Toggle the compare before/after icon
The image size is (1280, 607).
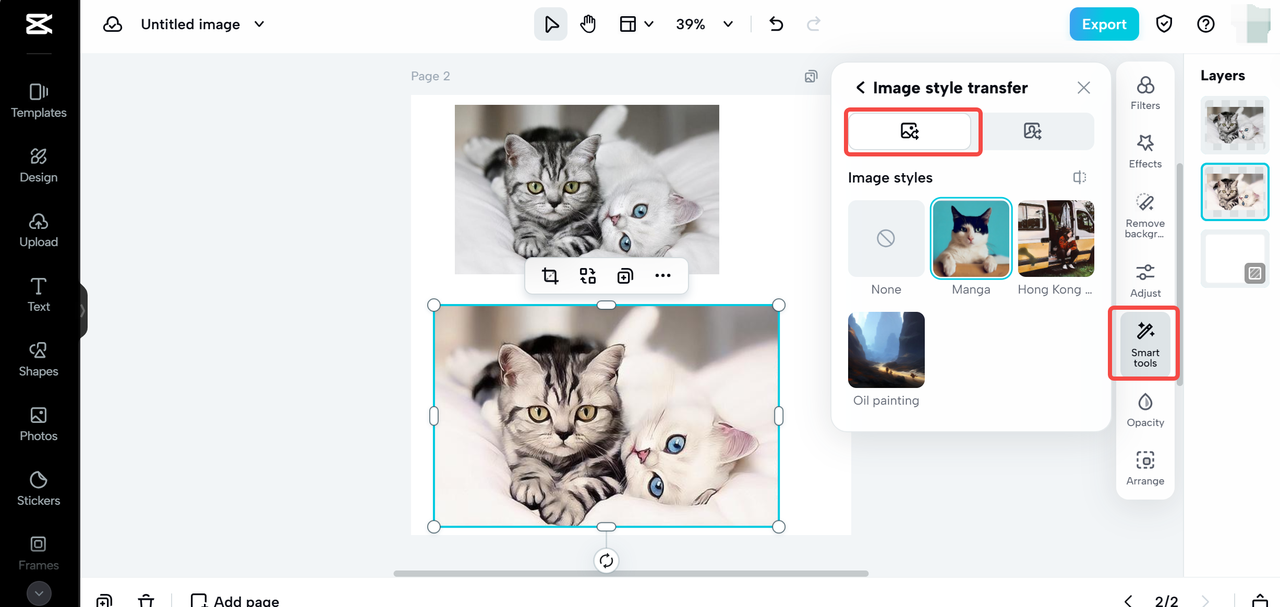[1080, 177]
